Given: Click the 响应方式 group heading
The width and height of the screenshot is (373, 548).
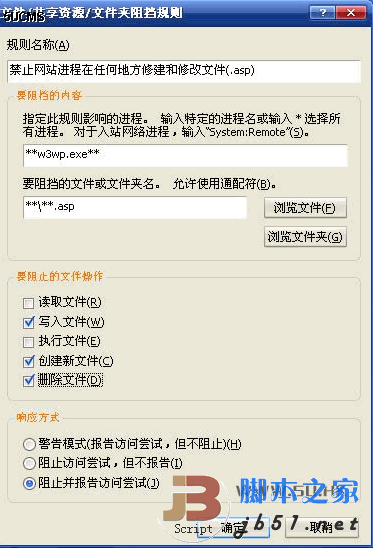Looking at the screenshot, I should (38, 417).
